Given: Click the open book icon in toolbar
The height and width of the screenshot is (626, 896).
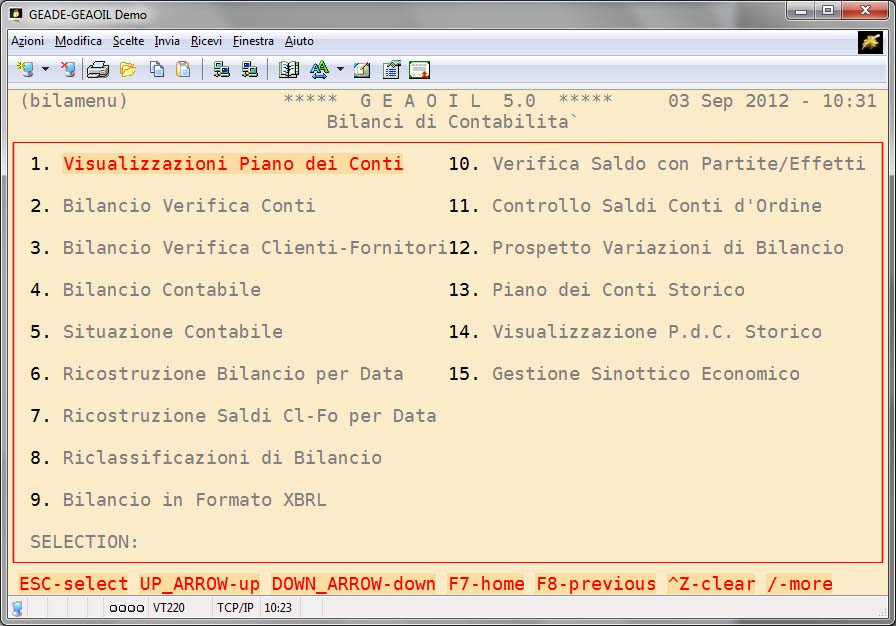Looking at the screenshot, I should point(289,69).
